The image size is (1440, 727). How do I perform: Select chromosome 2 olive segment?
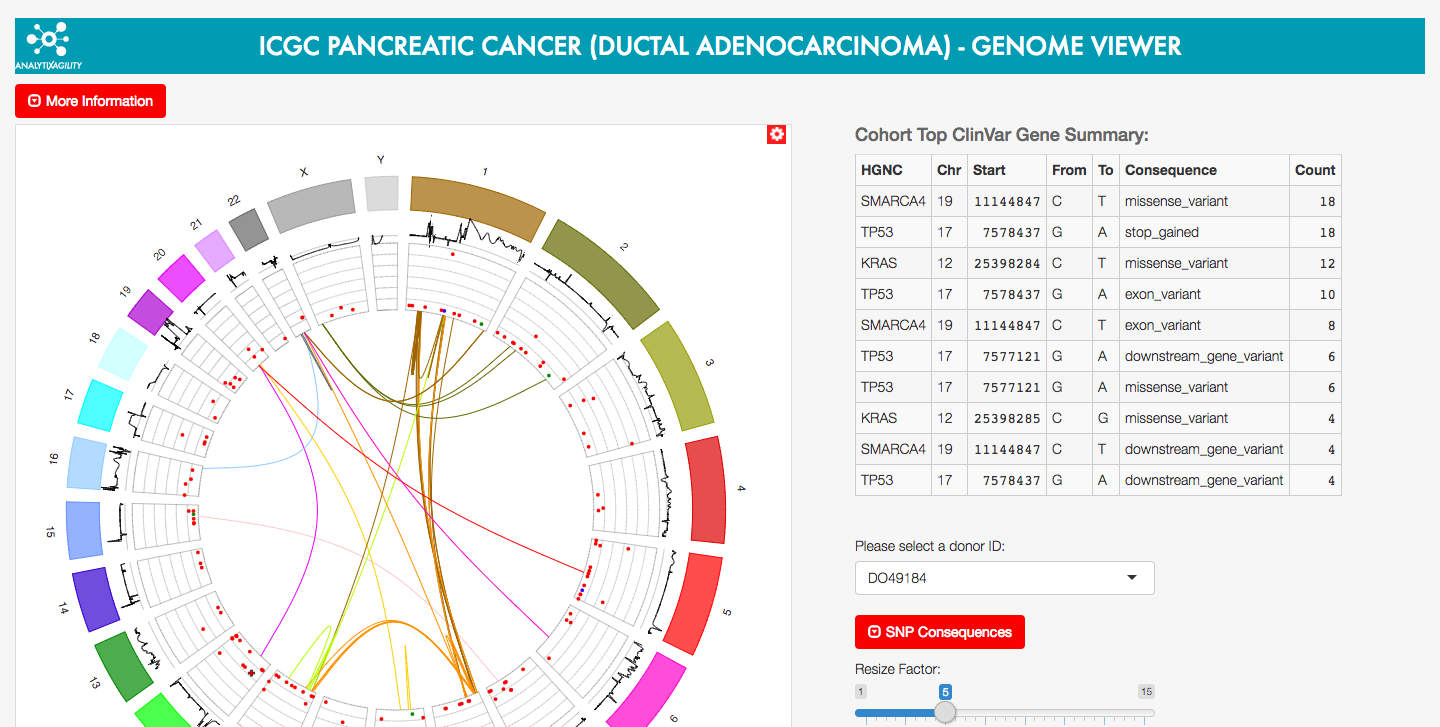tap(600, 272)
